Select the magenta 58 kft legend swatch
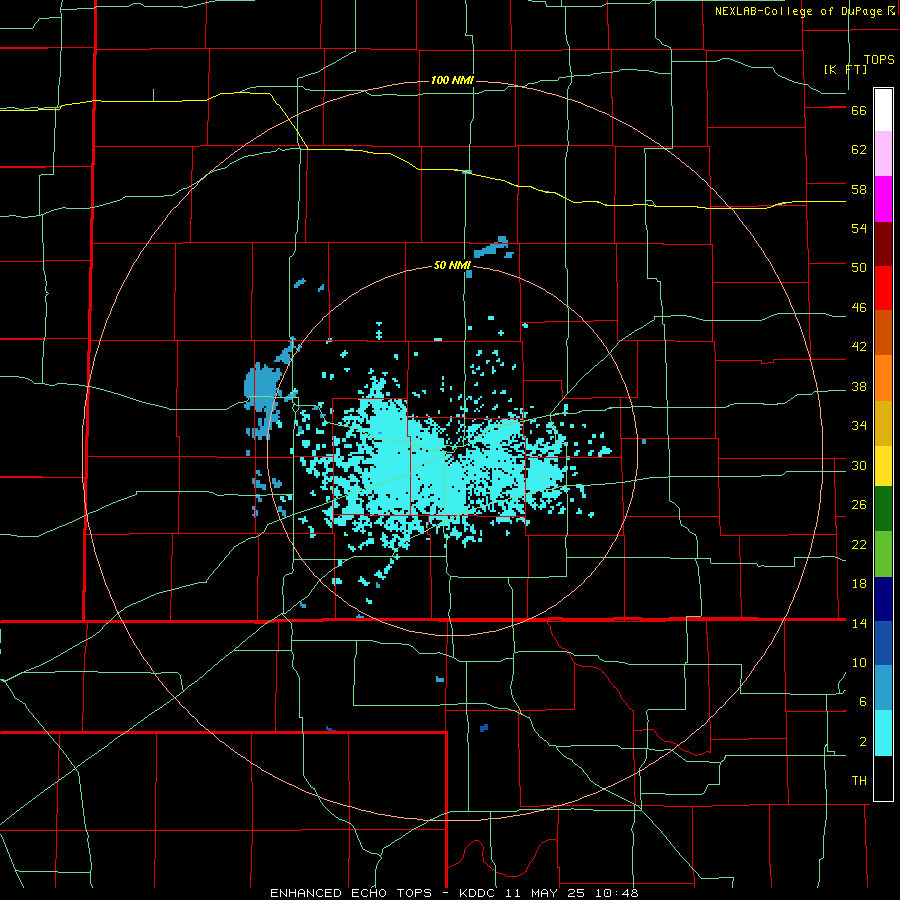The image size is (900, 900). (883, 199)
